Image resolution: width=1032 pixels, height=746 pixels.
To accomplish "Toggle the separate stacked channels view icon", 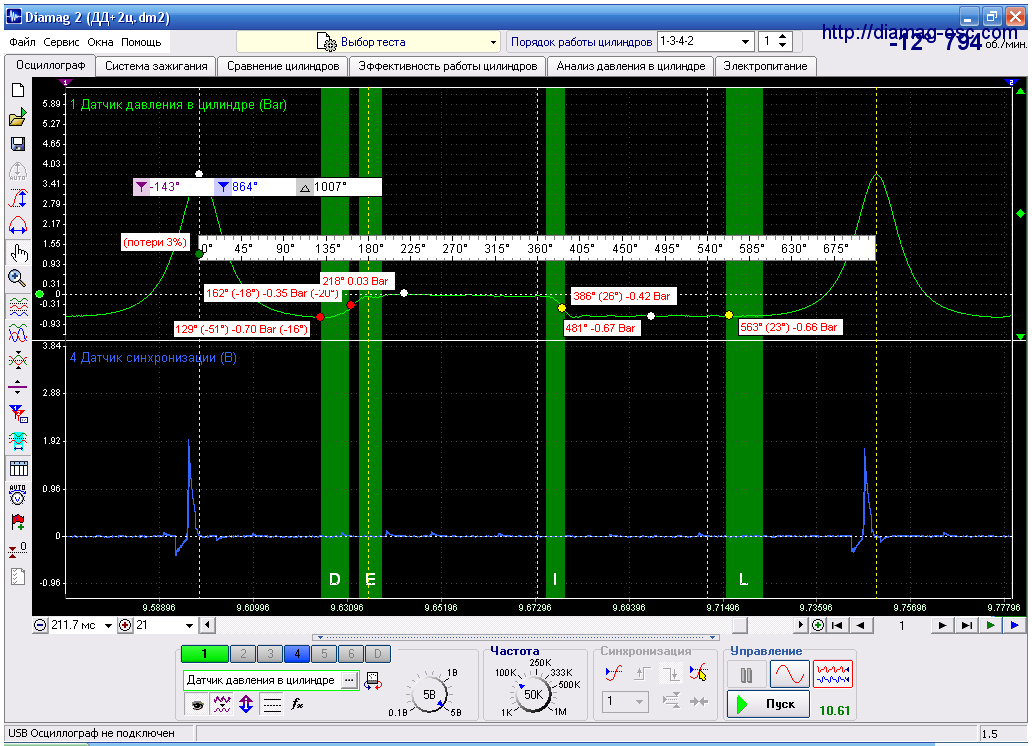I will click(18, 306).
